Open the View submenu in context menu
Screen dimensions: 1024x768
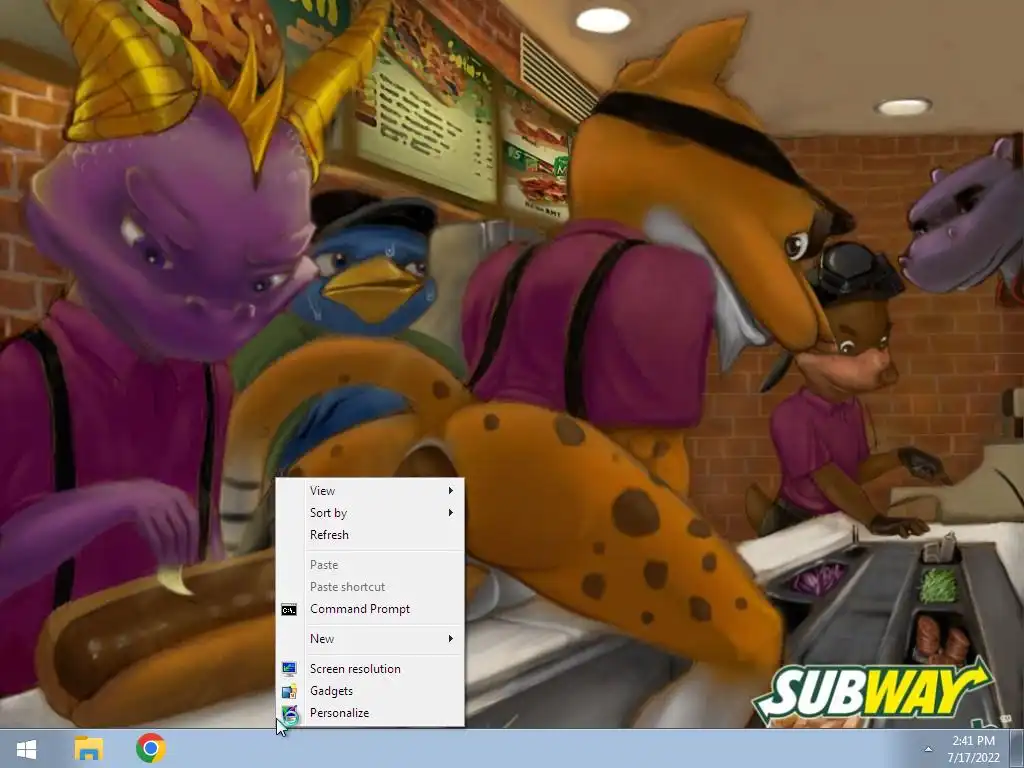(x=370, y=490)
